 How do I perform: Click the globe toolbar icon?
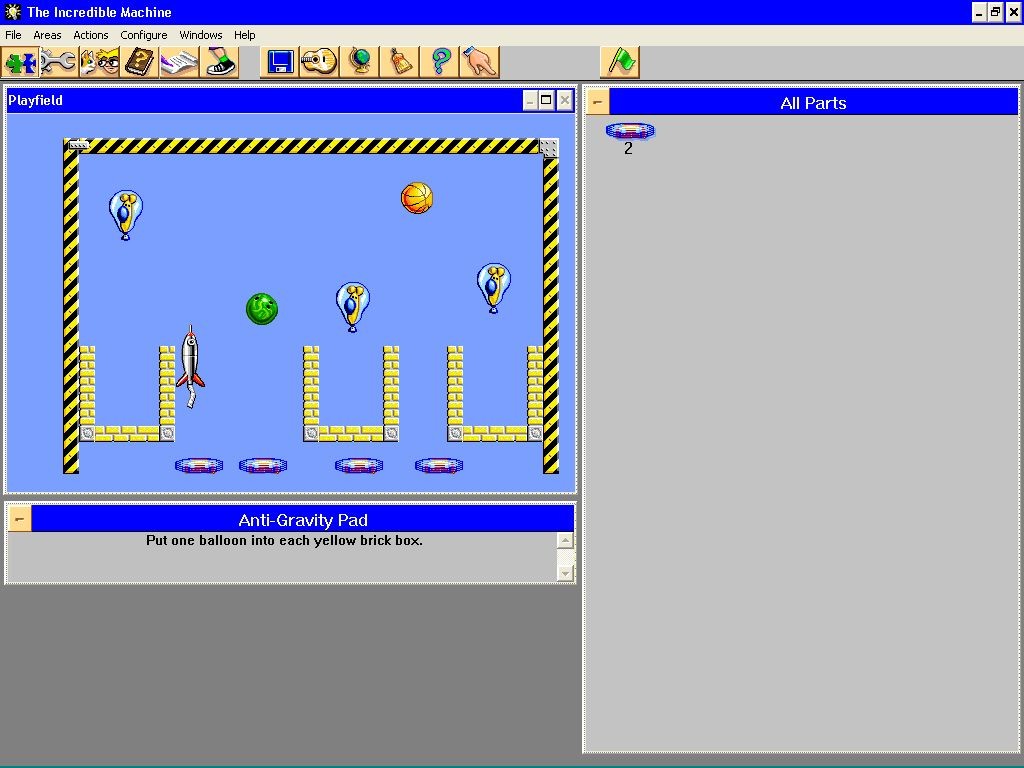point(359,63)
